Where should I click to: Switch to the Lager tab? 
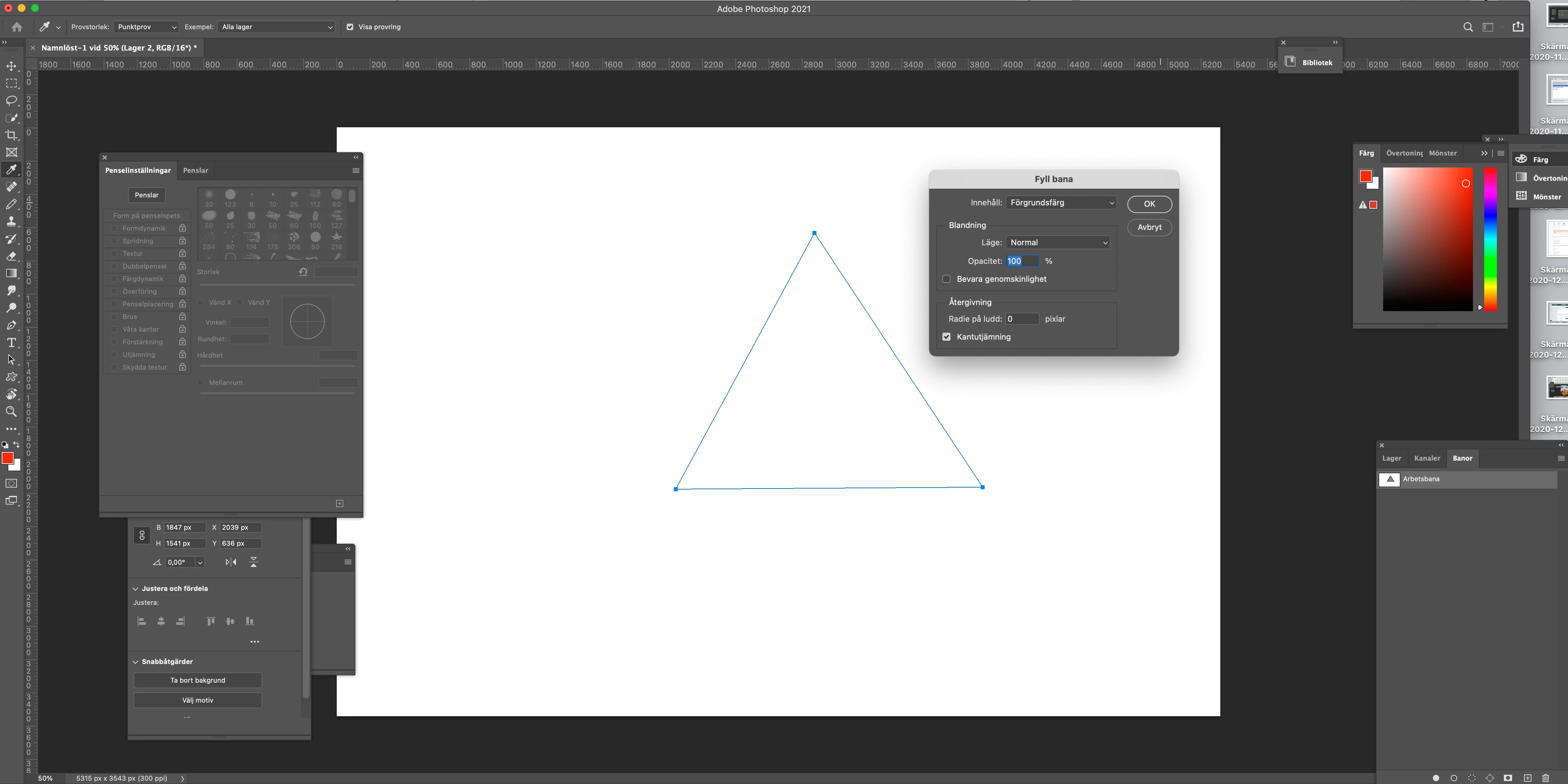click(1391, 458)
